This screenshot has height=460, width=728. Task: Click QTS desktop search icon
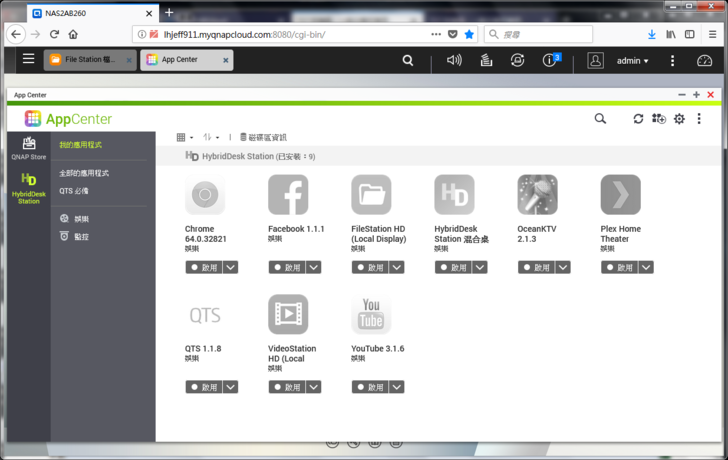(x=408, y=60)
